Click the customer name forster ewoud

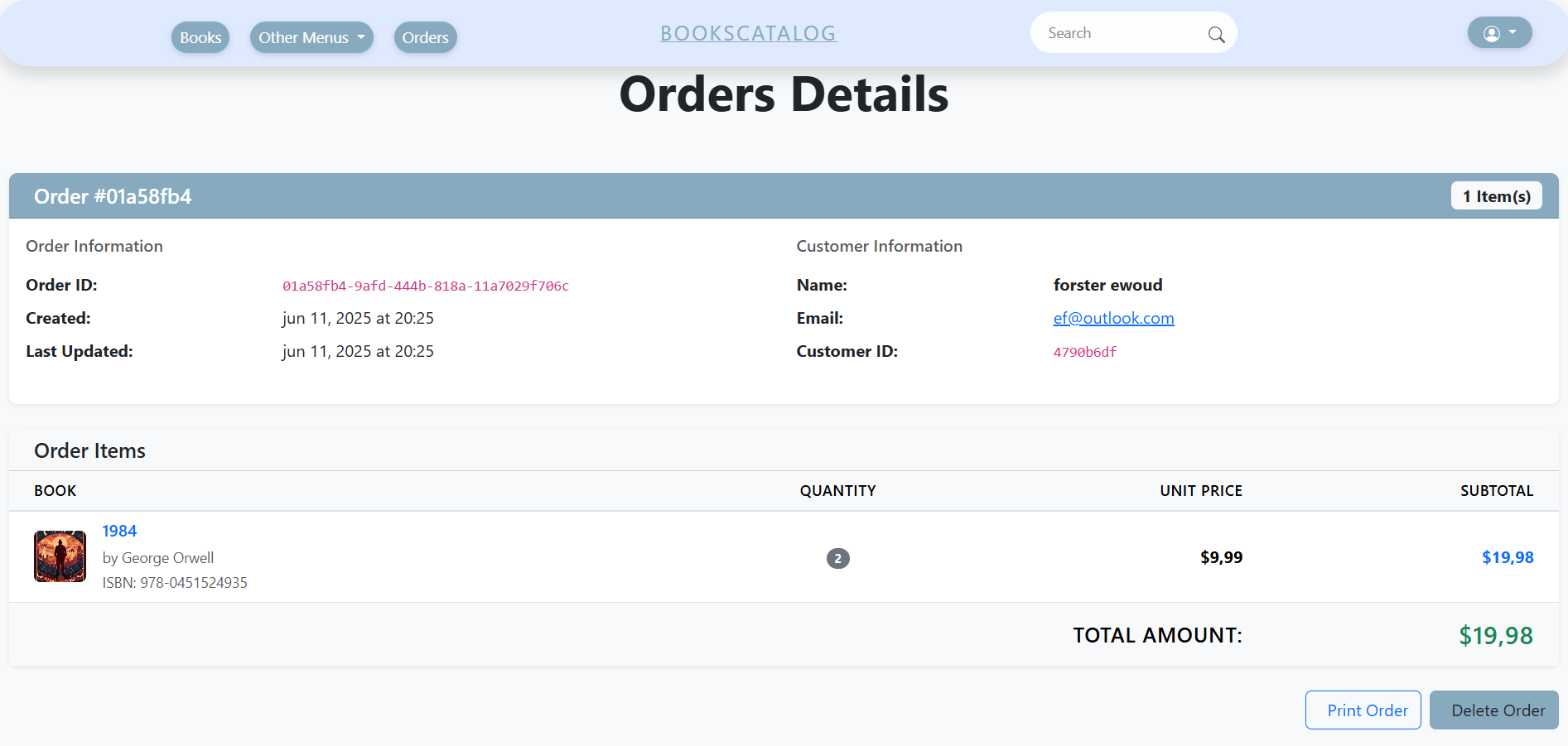coord(1107,285)
